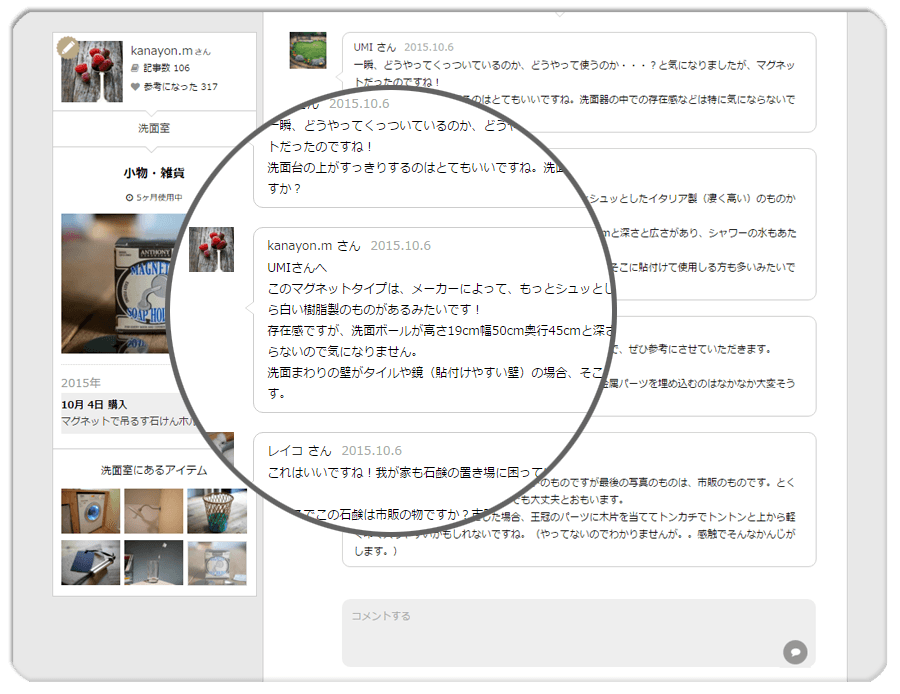This screenshot has width=900, height=694.
Task: Select the 洗面室 room tab
Action: (x=154, y=129)
